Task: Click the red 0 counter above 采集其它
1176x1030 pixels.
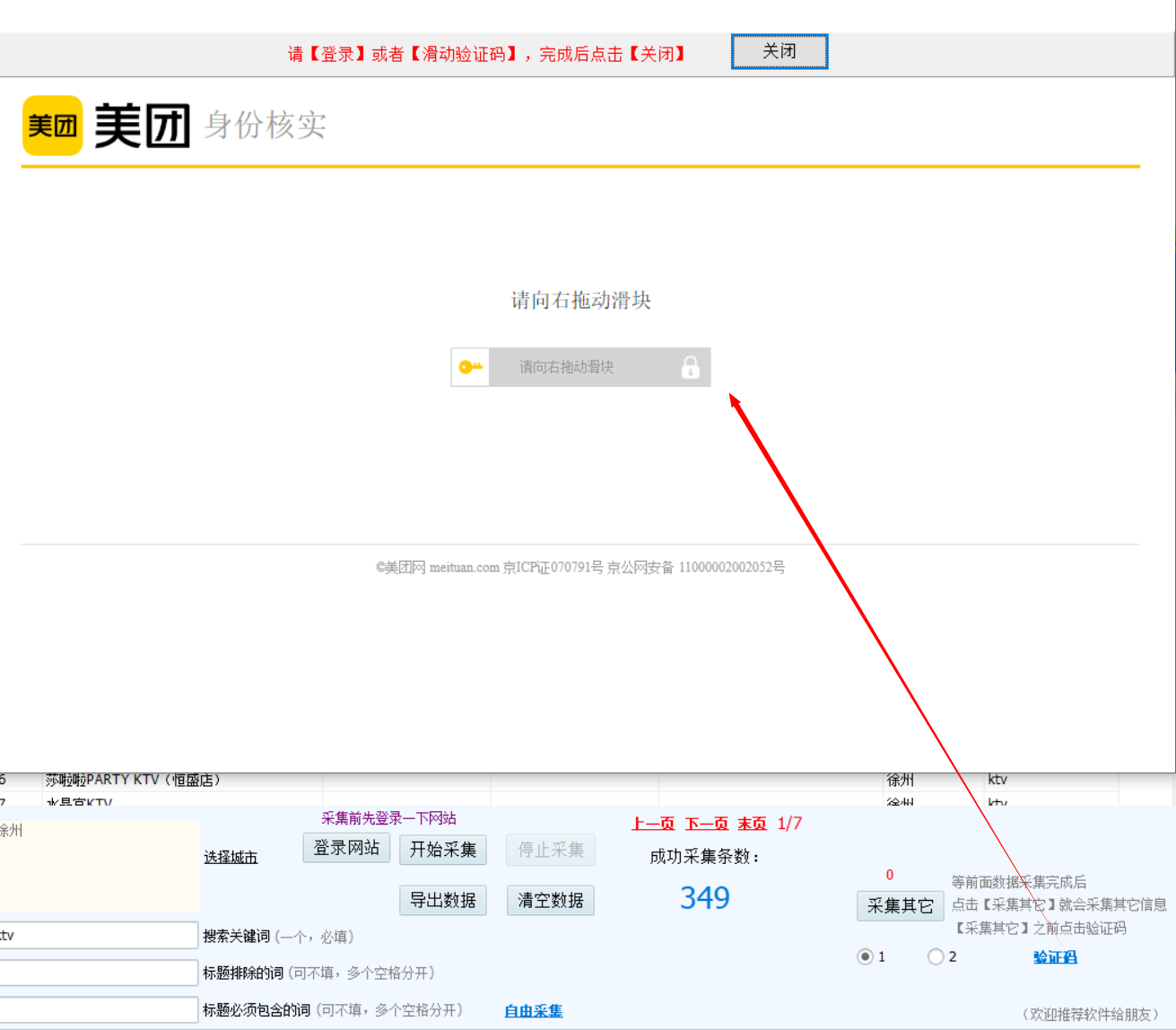Action: (x=890, y=875)
